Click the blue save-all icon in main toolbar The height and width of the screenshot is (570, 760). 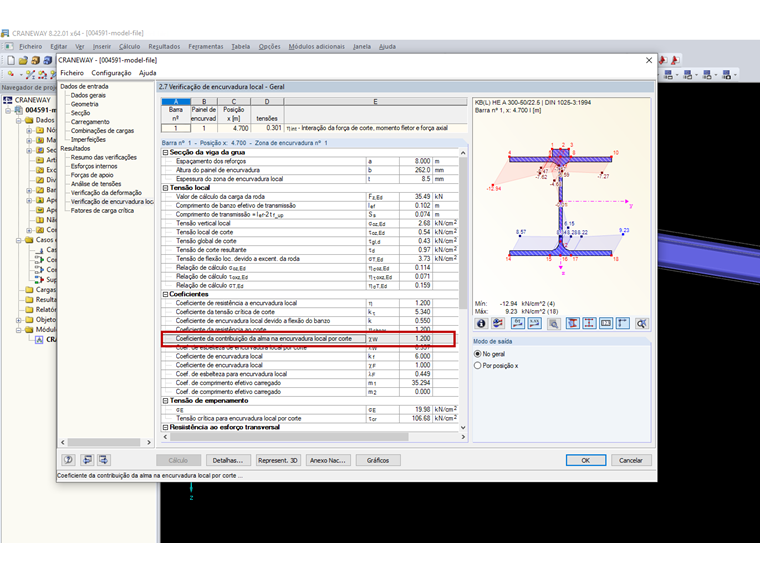(48, 61)
